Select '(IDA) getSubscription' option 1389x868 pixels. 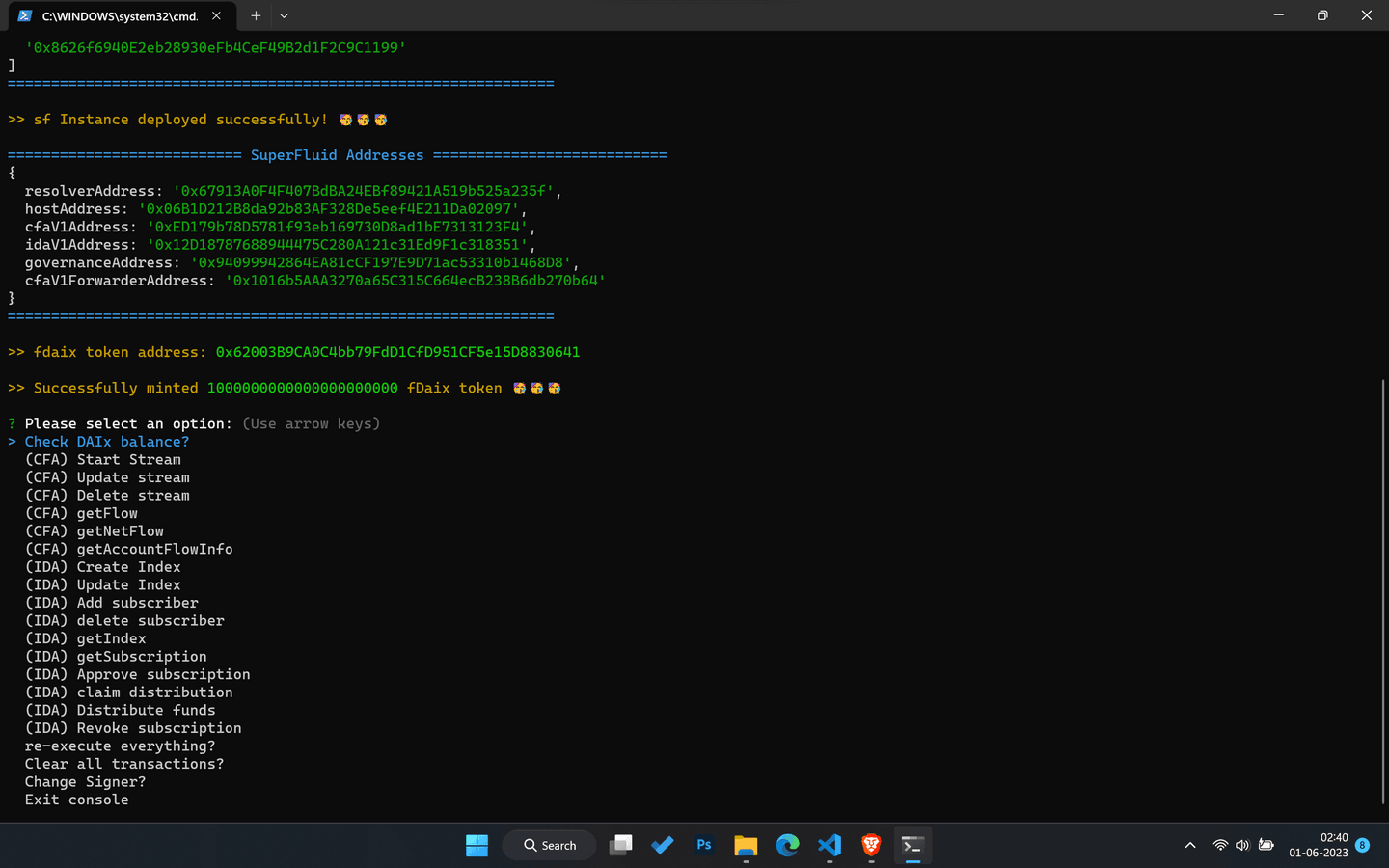[x=116, y=657]
